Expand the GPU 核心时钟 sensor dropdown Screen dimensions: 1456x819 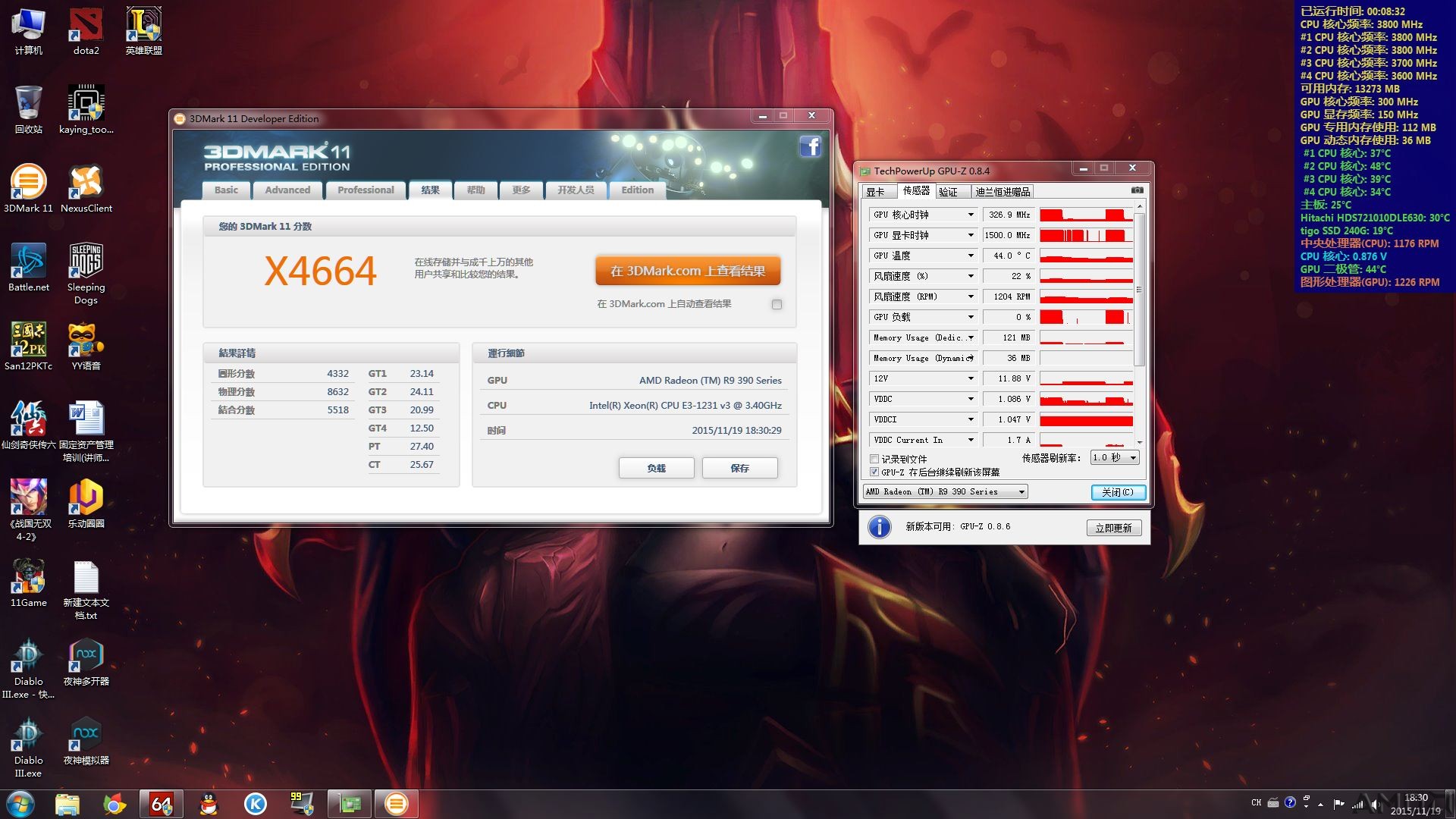970,215
